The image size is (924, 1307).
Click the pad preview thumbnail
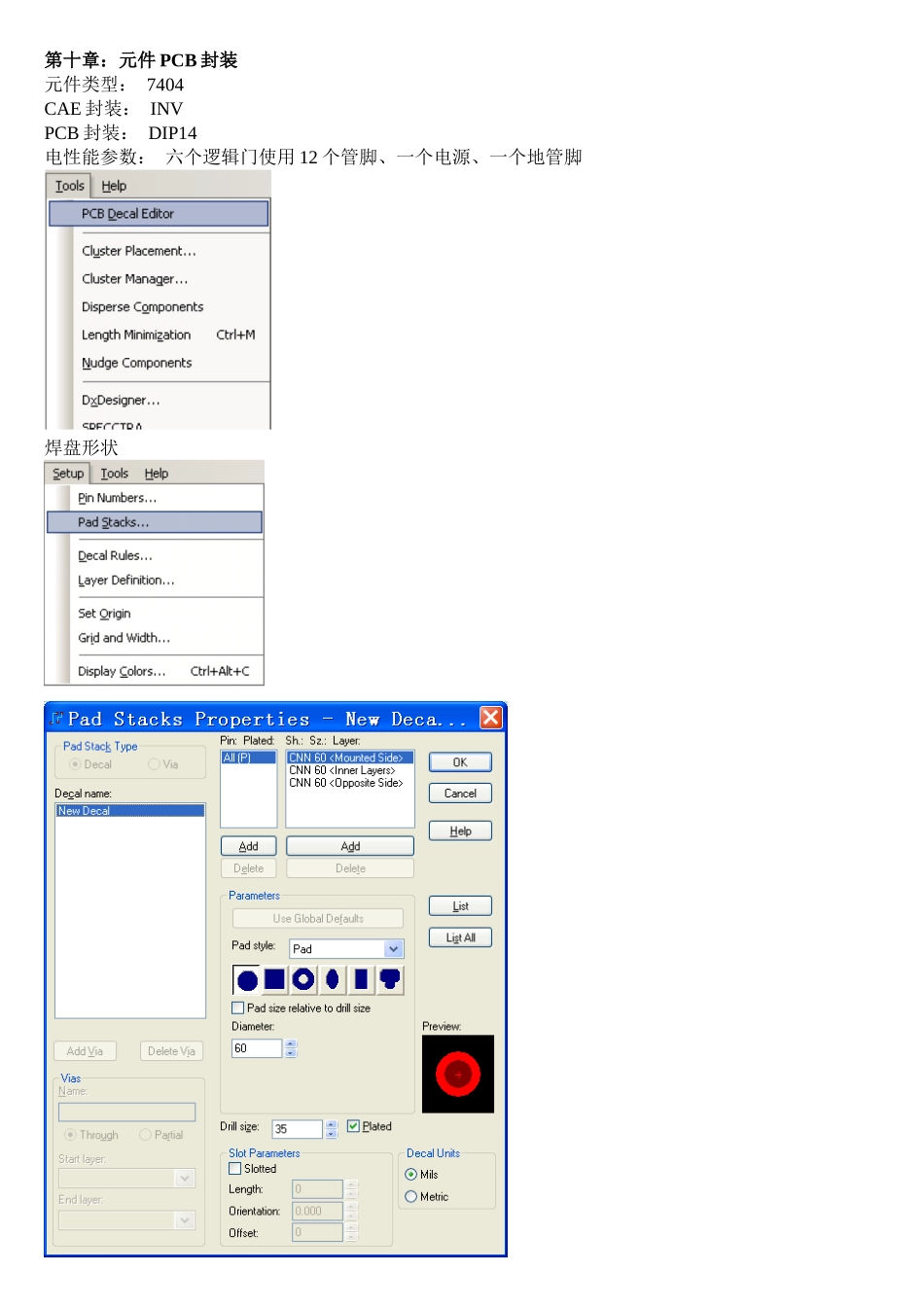[x=458, y=1074]
